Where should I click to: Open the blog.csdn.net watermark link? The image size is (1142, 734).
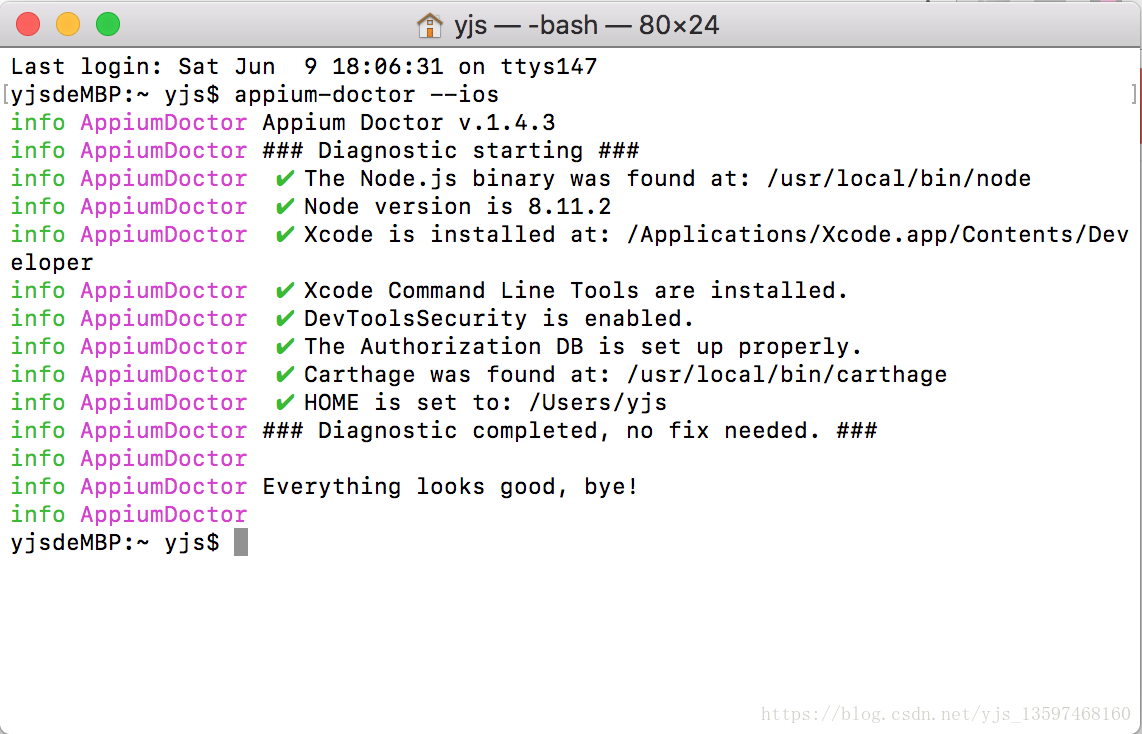pyautogui.click(x=945, y=714)
